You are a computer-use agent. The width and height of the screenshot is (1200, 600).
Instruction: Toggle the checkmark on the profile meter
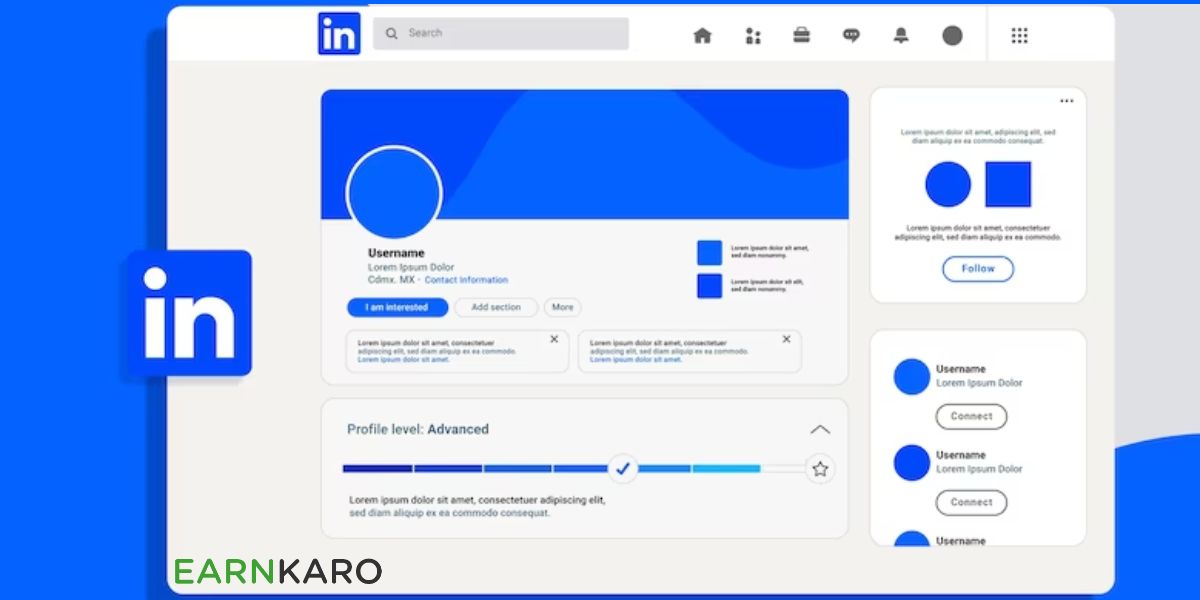point(622,467)
